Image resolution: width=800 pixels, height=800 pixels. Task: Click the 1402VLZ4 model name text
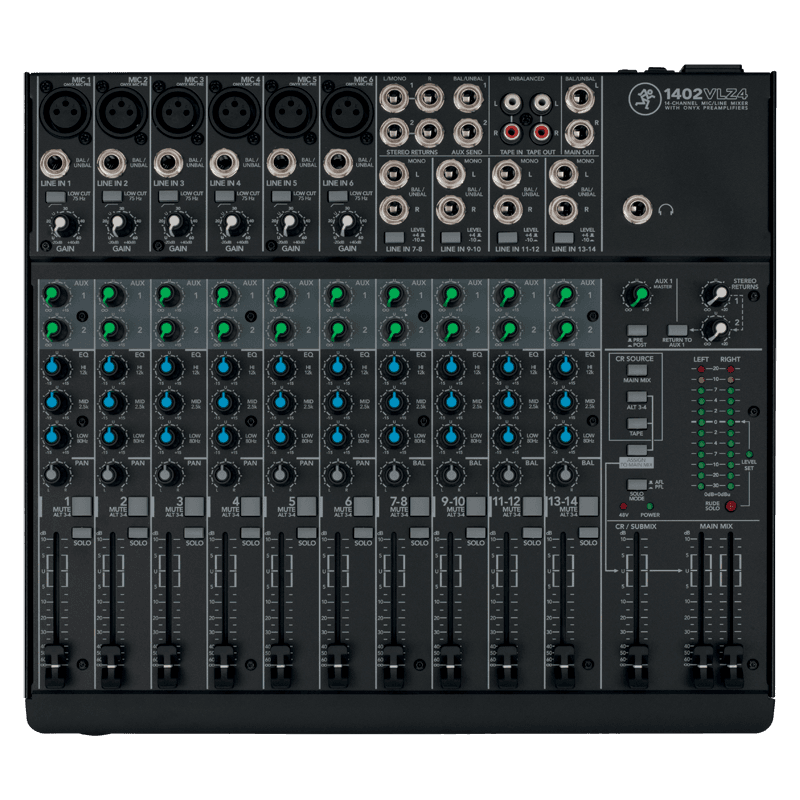click(706, 94)
